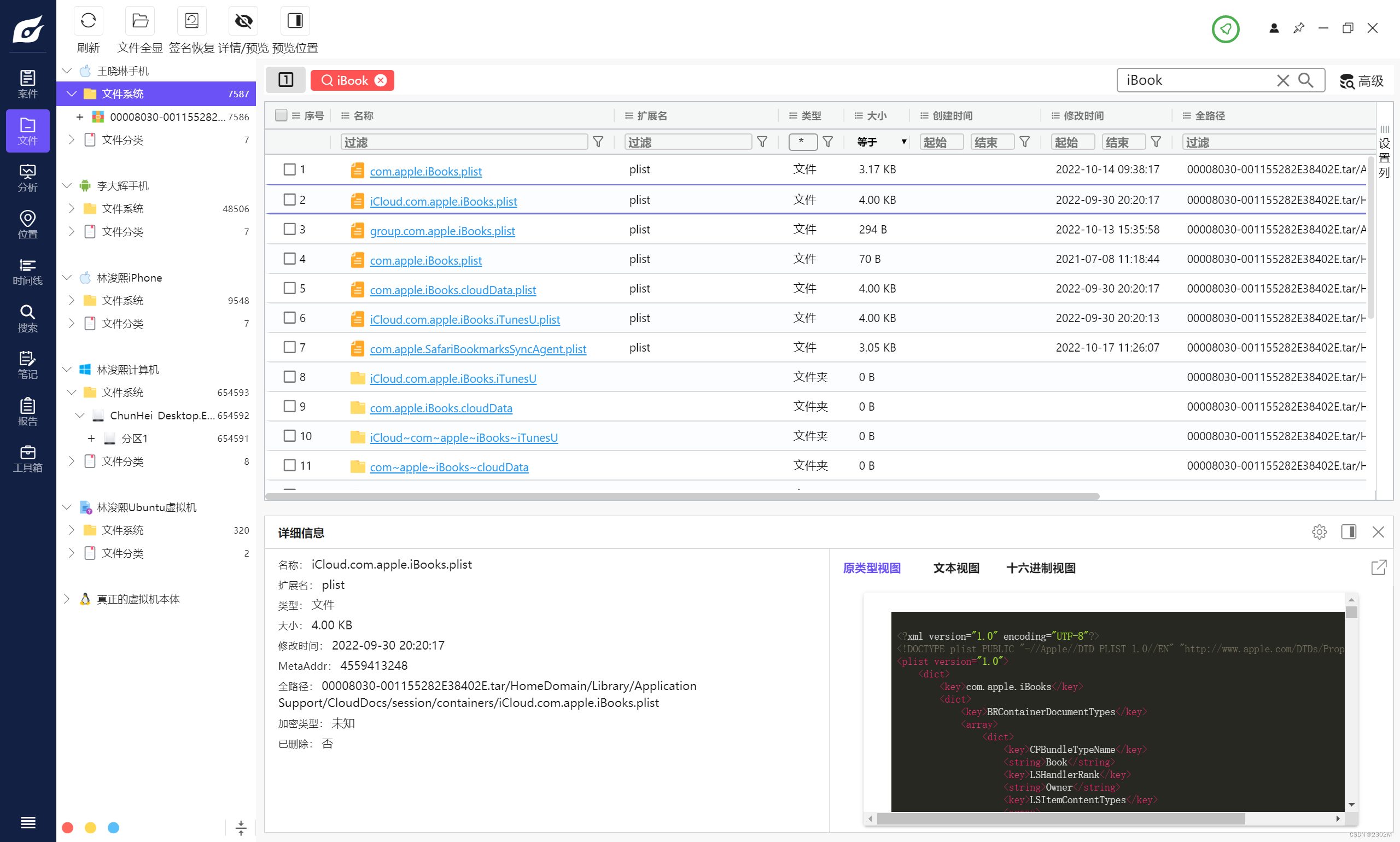Click gear settings icon in 详细信息 panel
This screenshot has width=1400, height=842.
pyautogui.click(x=1319, y=531)
